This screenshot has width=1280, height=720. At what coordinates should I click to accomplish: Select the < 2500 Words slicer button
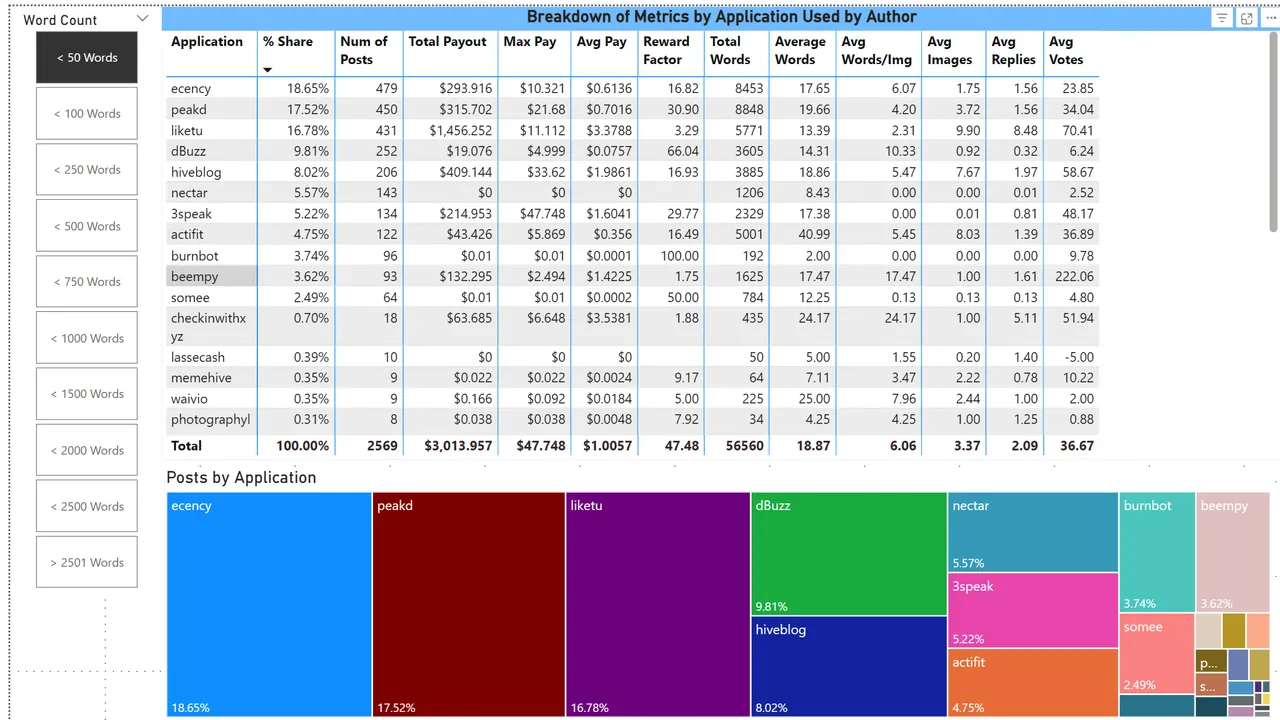pyautogui.click(x=87, y=506)
